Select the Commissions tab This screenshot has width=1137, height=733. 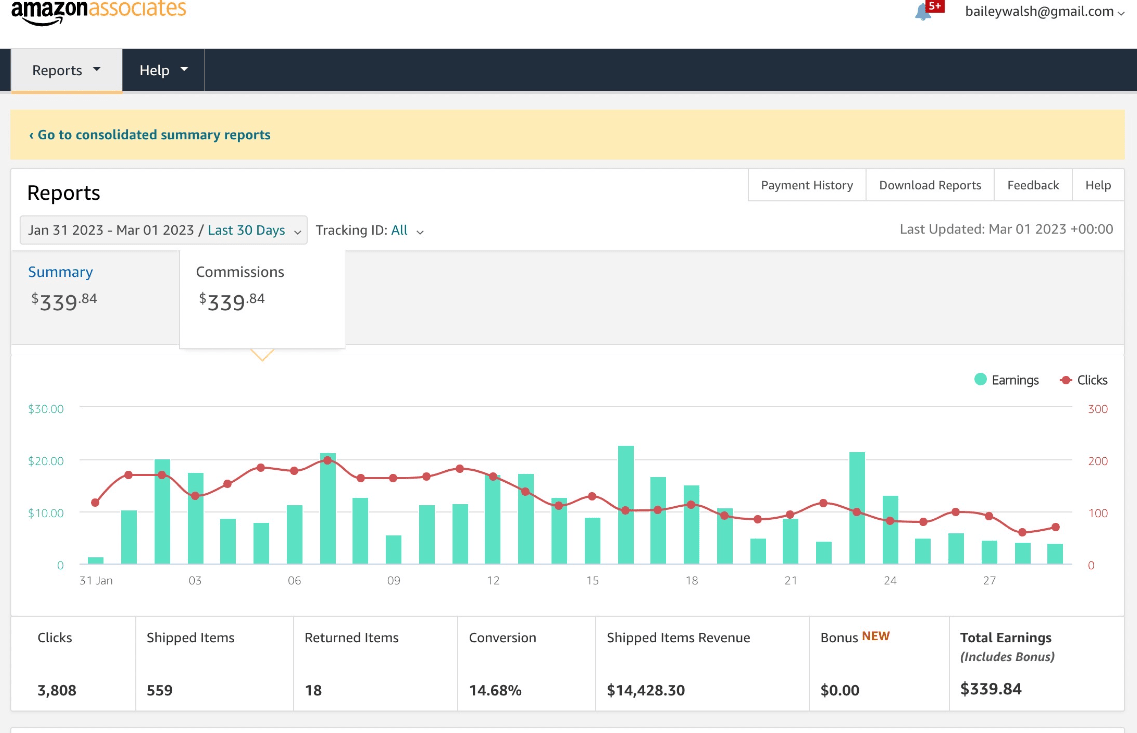[x=240, y=272]
